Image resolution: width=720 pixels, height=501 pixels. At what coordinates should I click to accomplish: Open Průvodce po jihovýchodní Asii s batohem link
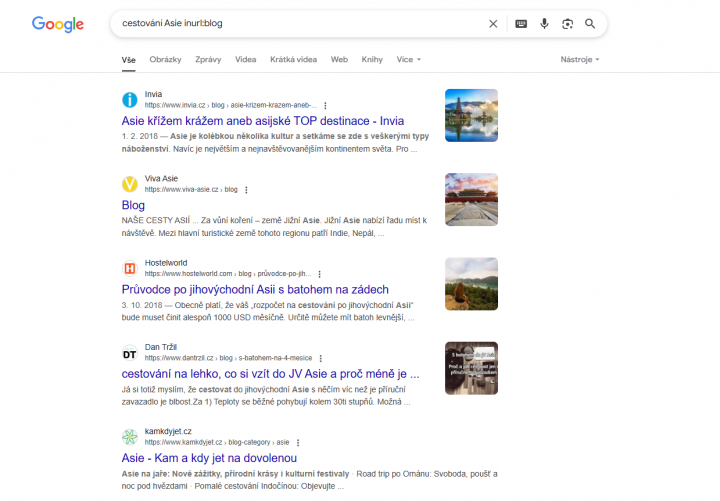pos(255,290)
